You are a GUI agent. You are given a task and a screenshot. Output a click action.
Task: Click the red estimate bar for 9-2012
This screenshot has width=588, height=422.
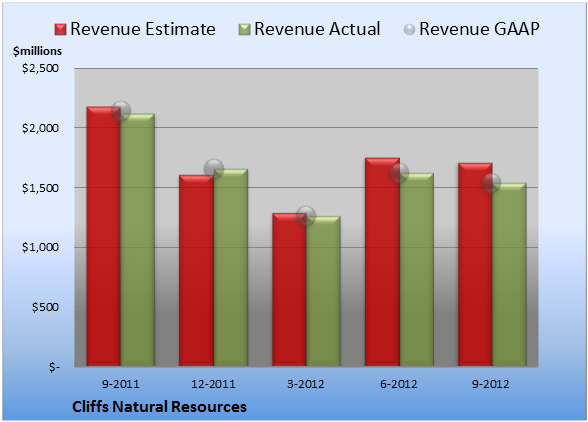coord(475,264)
